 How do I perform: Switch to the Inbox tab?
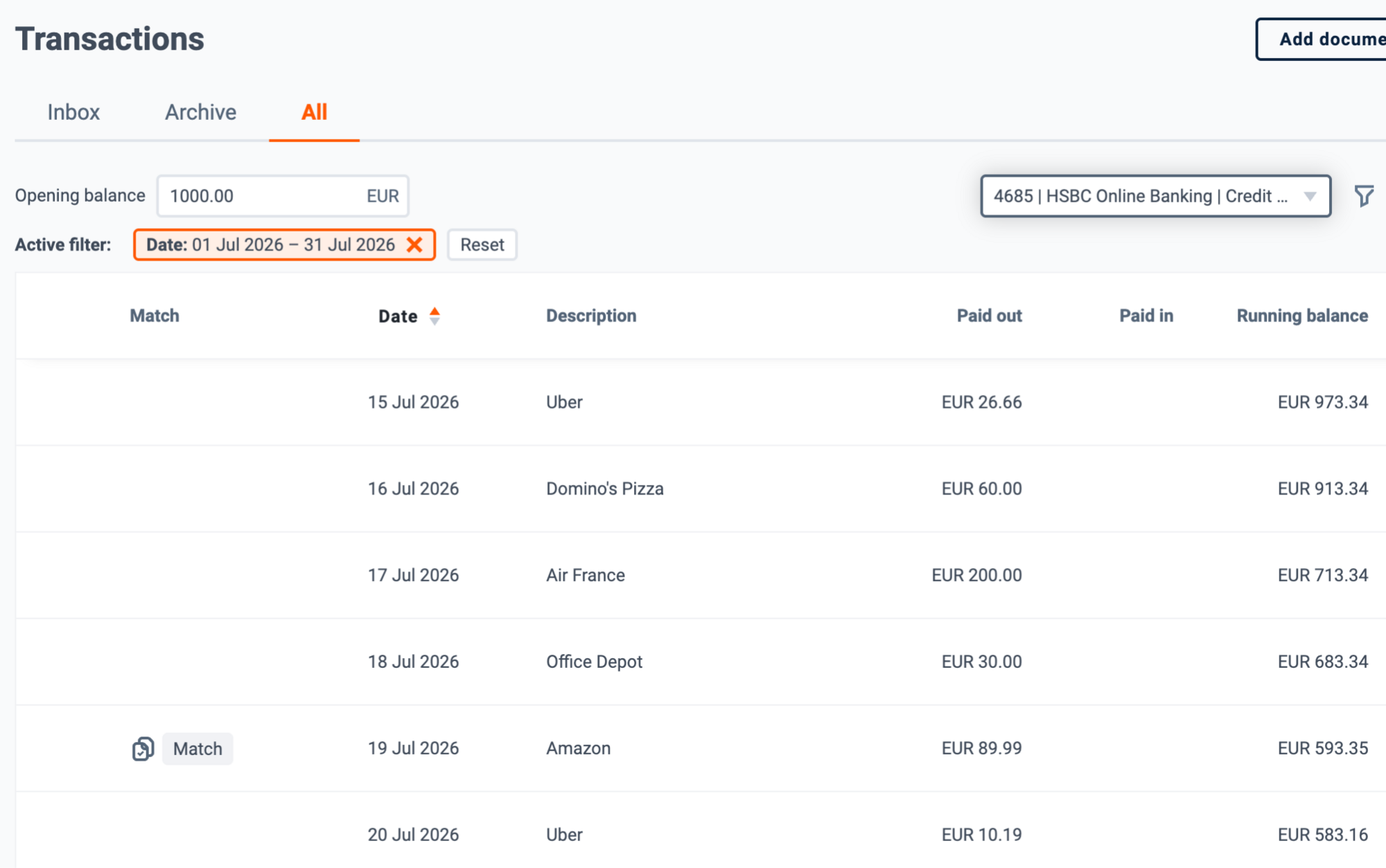(73, 112)
